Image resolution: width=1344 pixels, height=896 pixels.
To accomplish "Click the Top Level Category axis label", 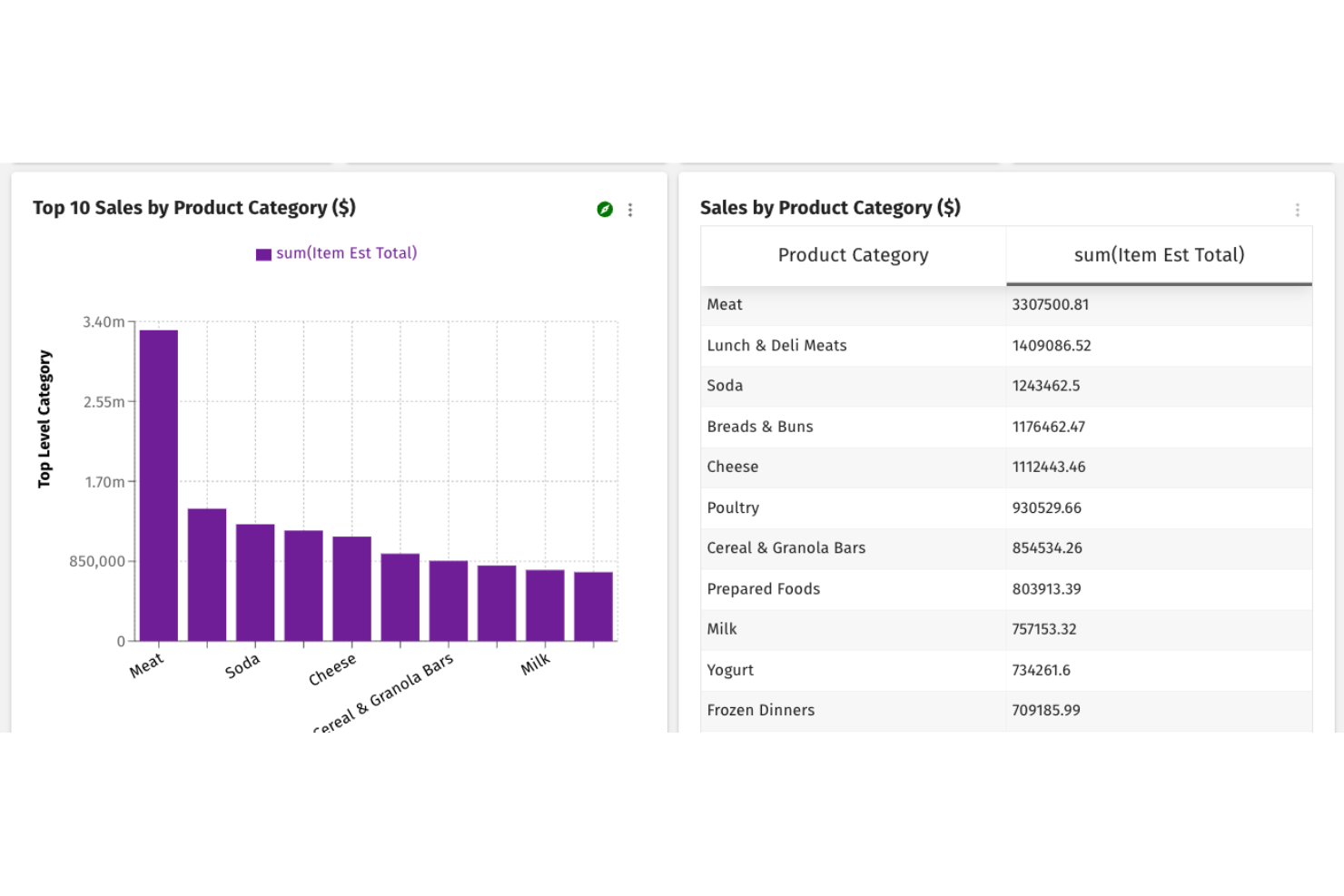I will (44, 419).
